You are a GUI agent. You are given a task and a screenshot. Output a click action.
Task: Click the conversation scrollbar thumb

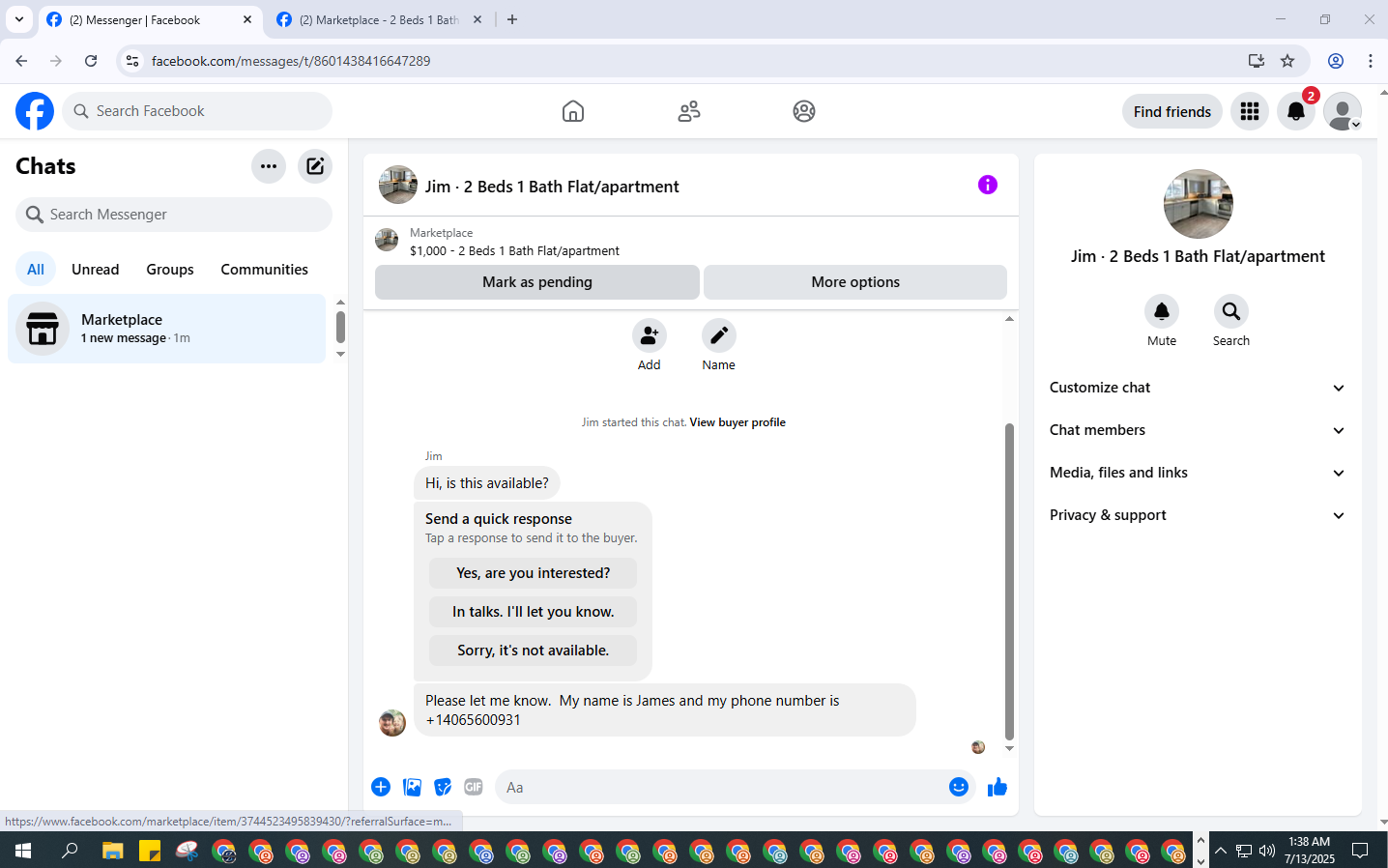1009,580
